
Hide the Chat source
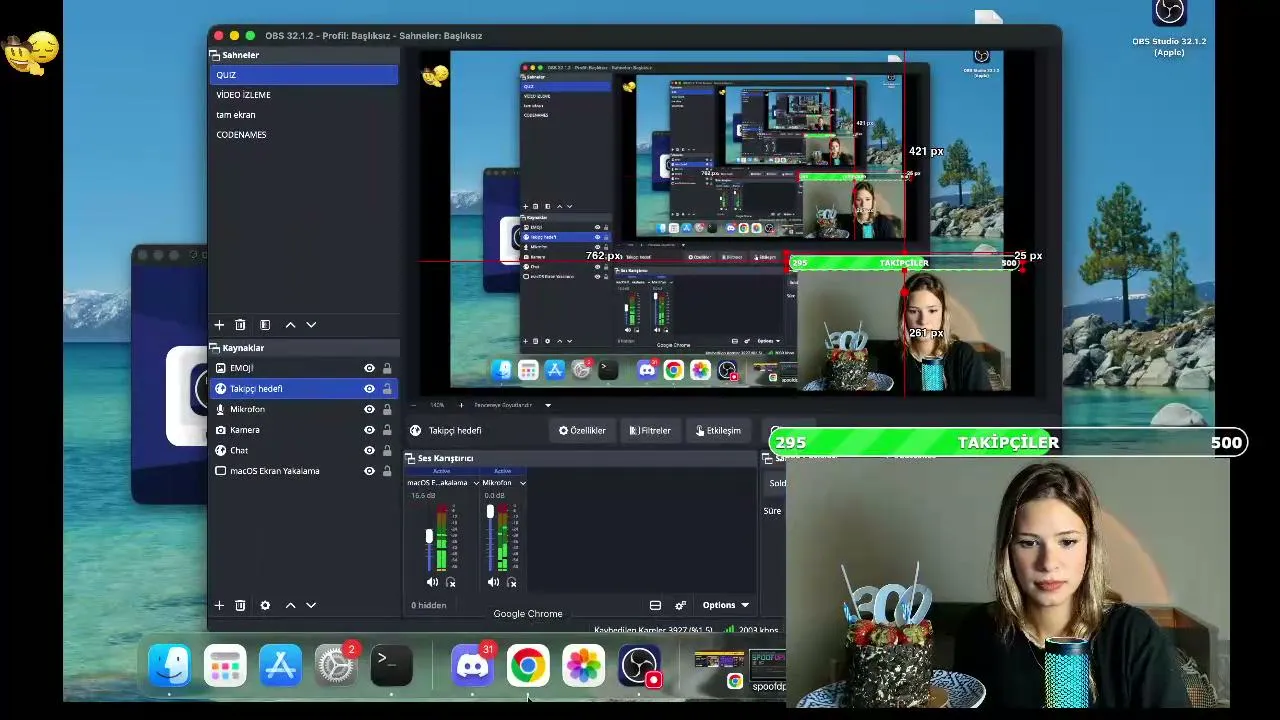tap(369, 450)
